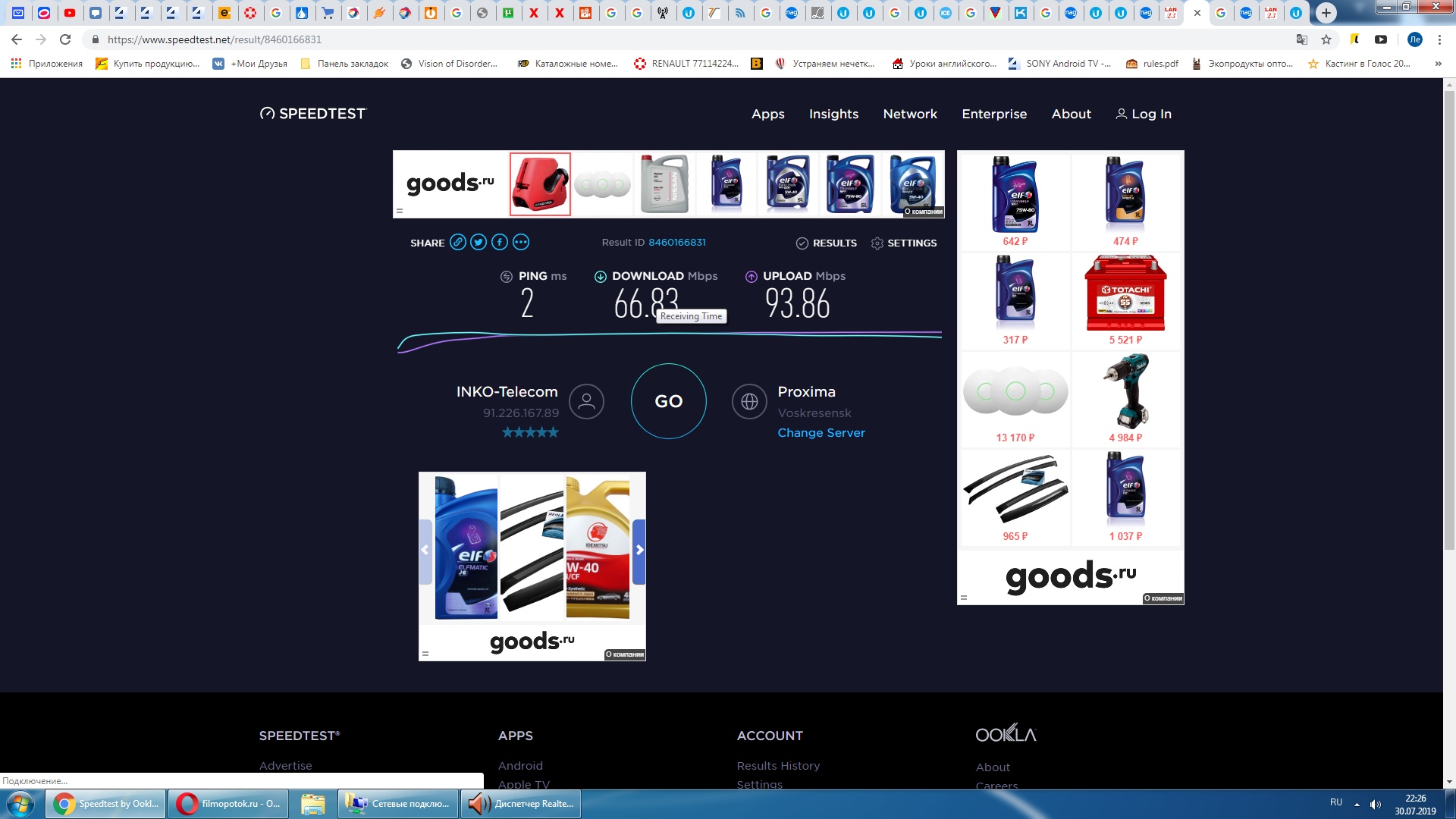The image size is (1456, 819).
Task: Open Results History footer link
Action: (x=778, y=766)
